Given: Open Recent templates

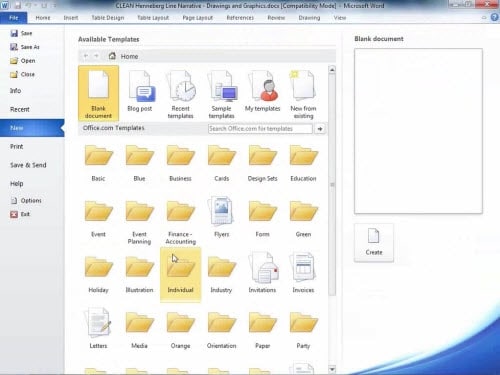Looking at the screenshot, I should click(180, 93).
